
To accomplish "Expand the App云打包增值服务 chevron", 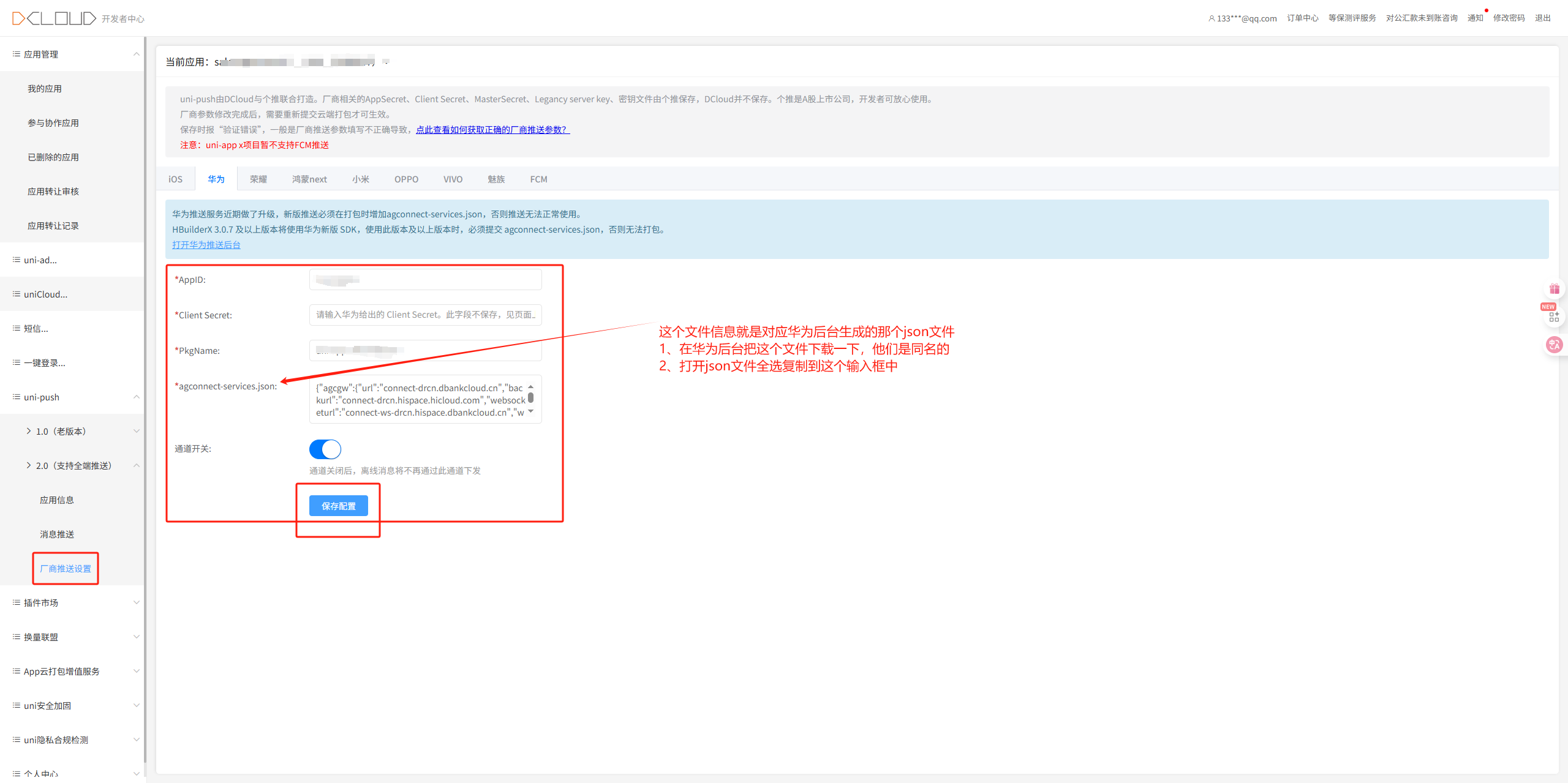I will coord(136,671).
